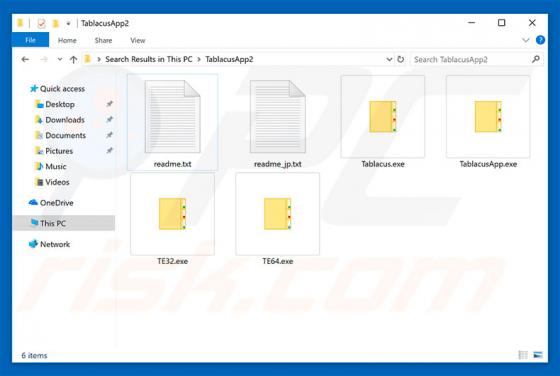Click the TablacusApp2 breadcrumb segment
Image resolution: width=560 pixels, height=376 pixels.
click(229, 59)
